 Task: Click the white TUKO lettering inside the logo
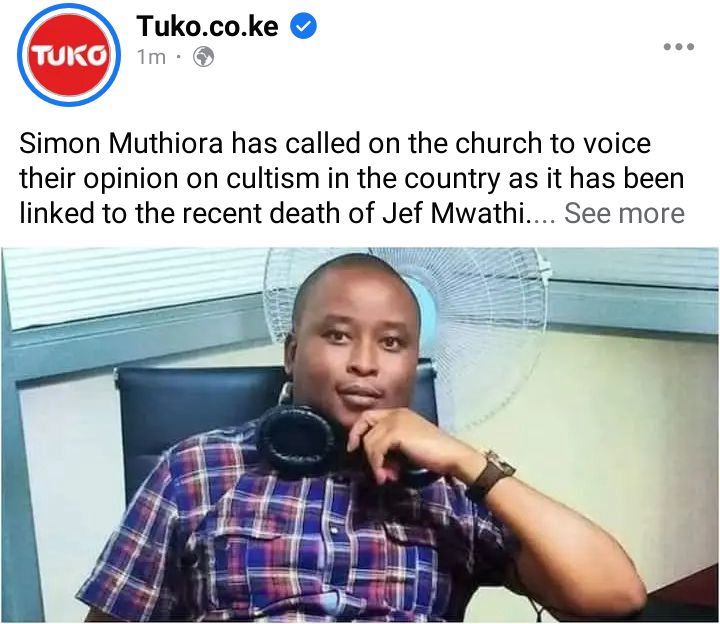[69, 56]
